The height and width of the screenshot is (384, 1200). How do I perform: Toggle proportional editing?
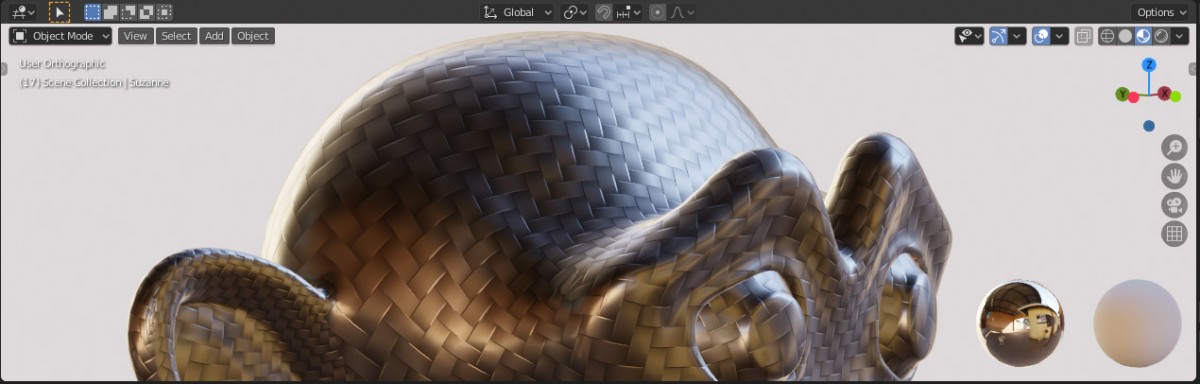click(x=657, y=12)
